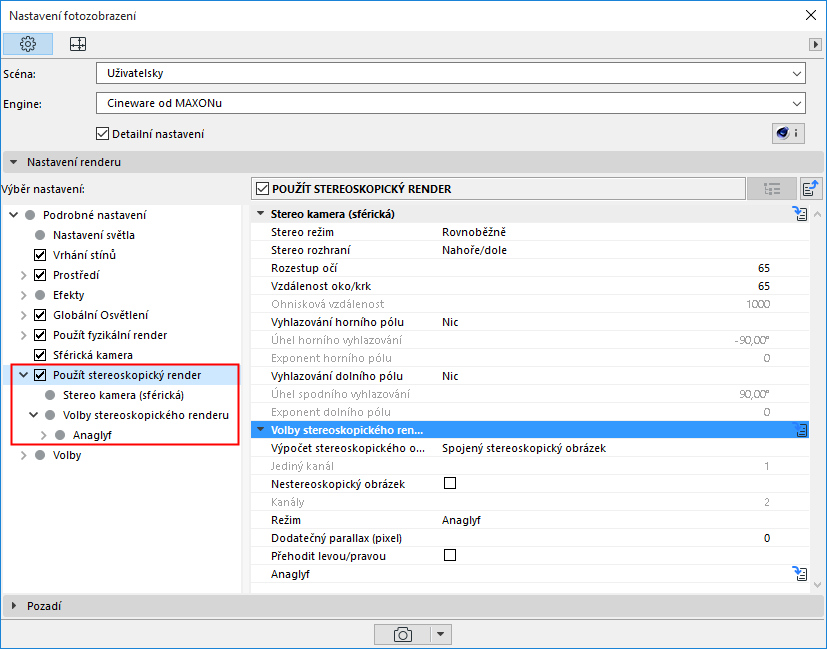Image resolution: width=827 pixels, height=649 pixels.
Task: Click the list view button beside header
Action: click(772, 189)
